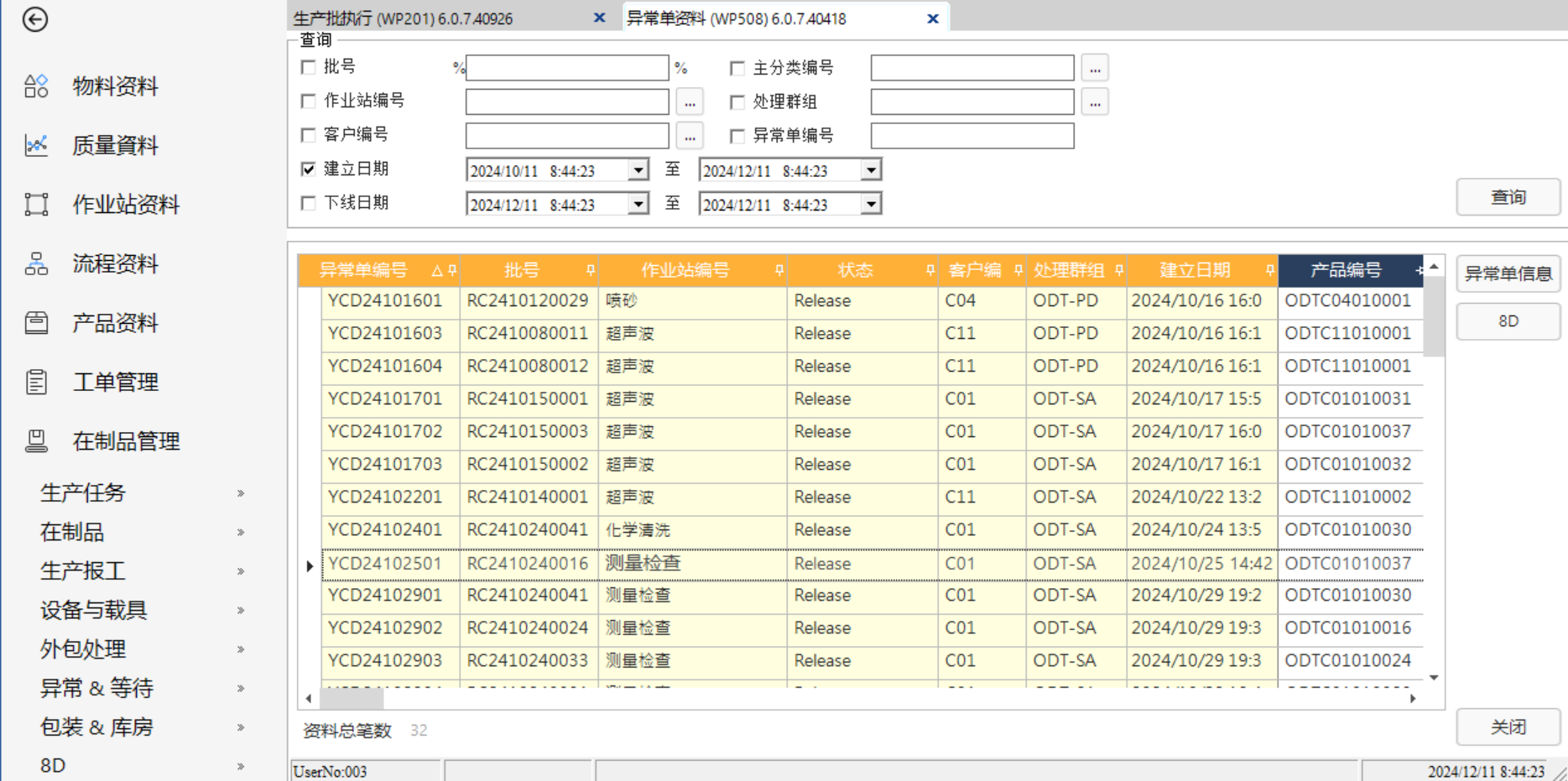Open the 建立日期 start date dropdown
The height and width of the screenshot is (781, 1568).
click(x=638, y=170)
